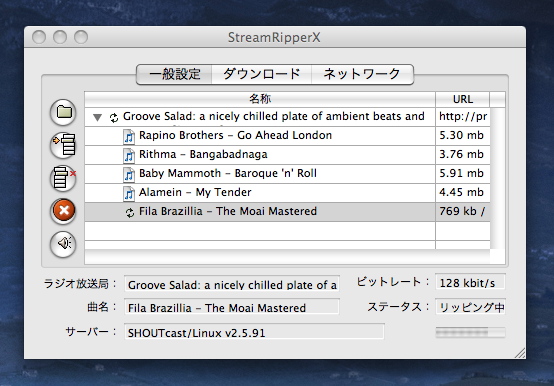Open the ダウンロード tab
Viewport: 554px width, 386px height.
(261, 74)
